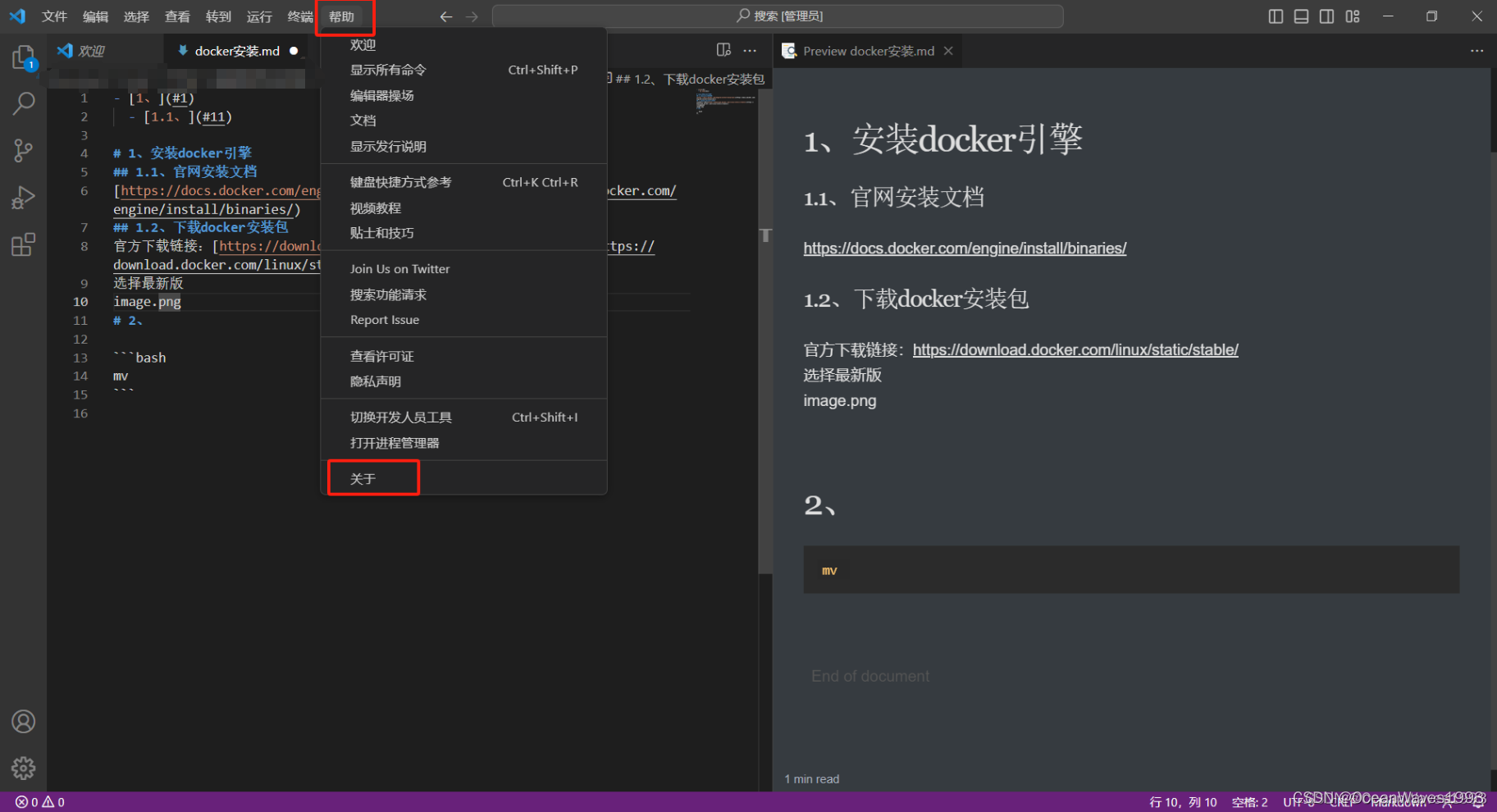The image size is (1497, 812).
Task: Select 打开进程管理器 menu entry
Action: [x=463, y=443]
